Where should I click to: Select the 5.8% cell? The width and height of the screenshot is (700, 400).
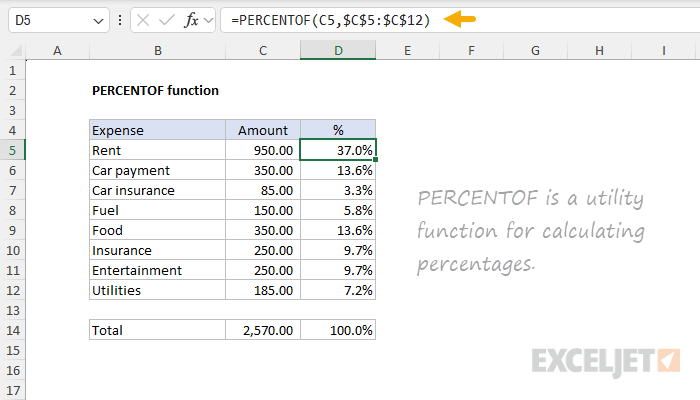pos(338,210)
